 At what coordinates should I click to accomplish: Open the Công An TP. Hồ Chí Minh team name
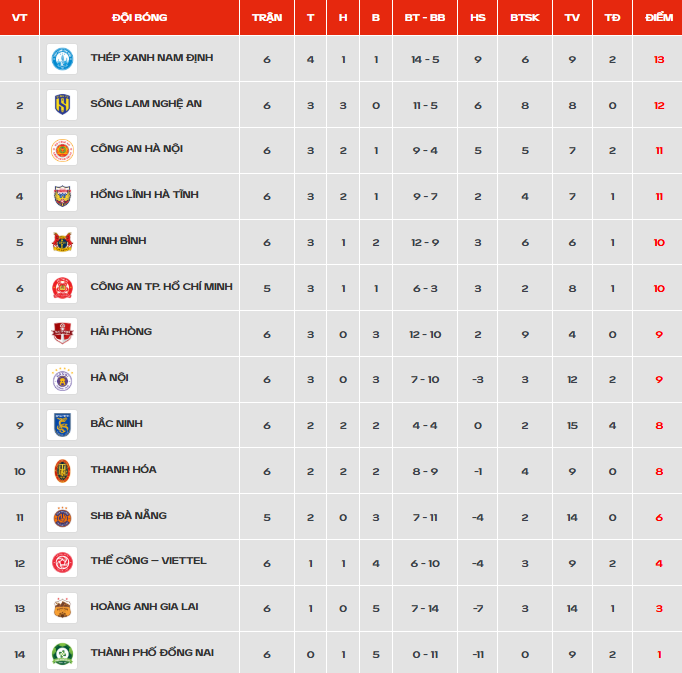coord(161,287)
